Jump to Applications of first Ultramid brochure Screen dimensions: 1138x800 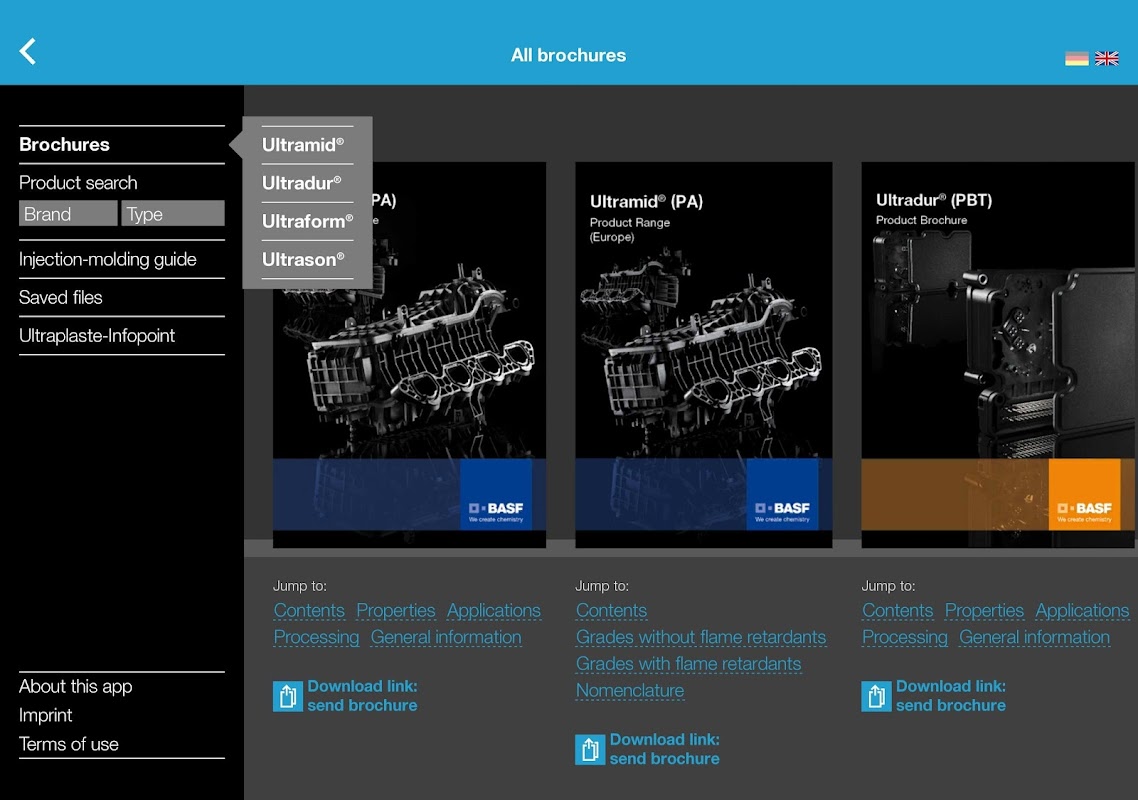pyautogui.click(x=494, y=611)
